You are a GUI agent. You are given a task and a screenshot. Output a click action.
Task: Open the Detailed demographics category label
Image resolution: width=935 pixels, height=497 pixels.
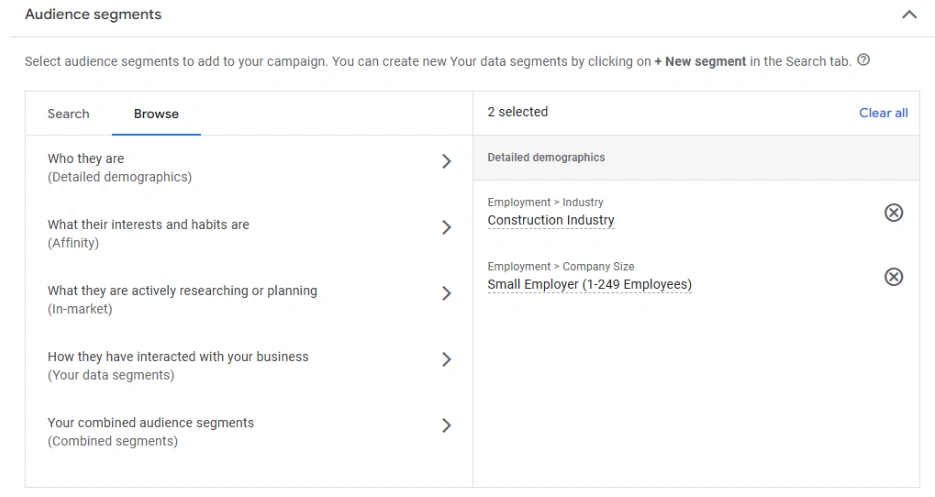(119, 177)
